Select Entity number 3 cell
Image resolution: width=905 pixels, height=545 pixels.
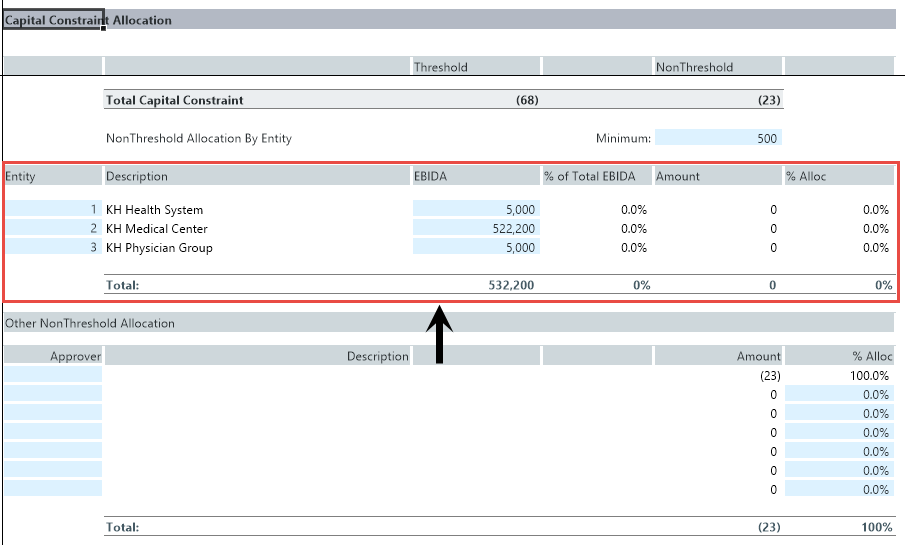(53, 248)
